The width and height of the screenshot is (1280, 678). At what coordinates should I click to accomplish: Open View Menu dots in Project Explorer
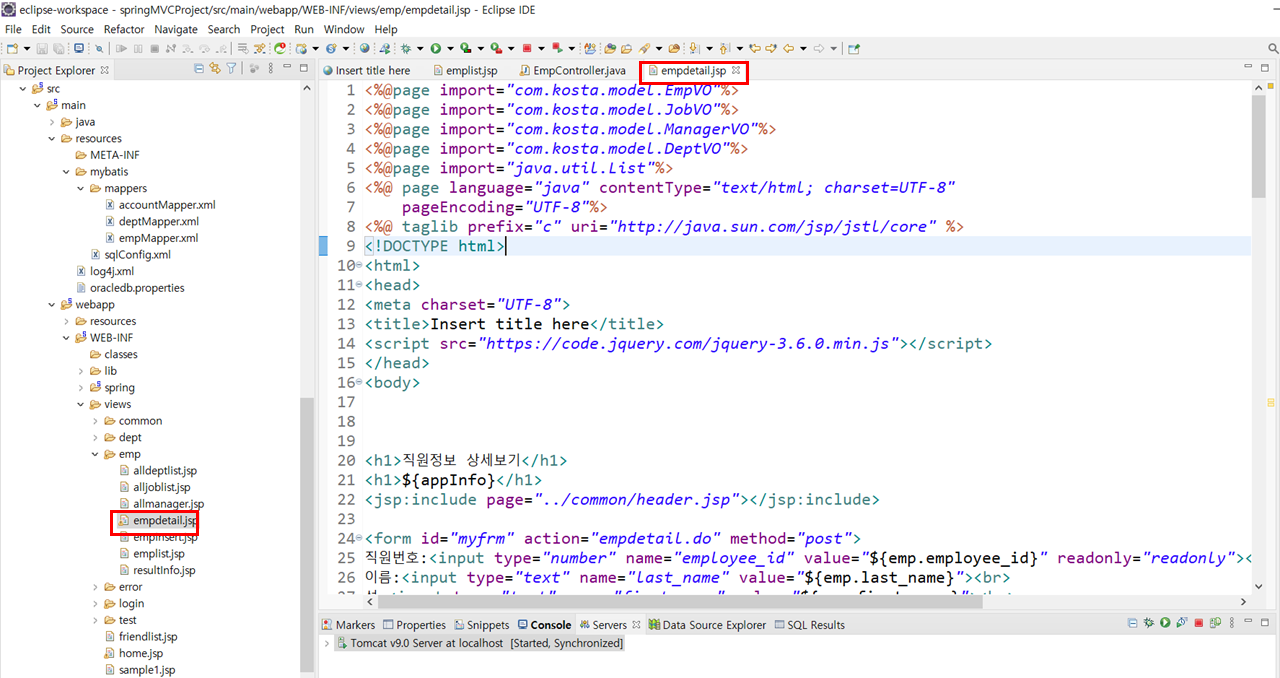(271, 69)
